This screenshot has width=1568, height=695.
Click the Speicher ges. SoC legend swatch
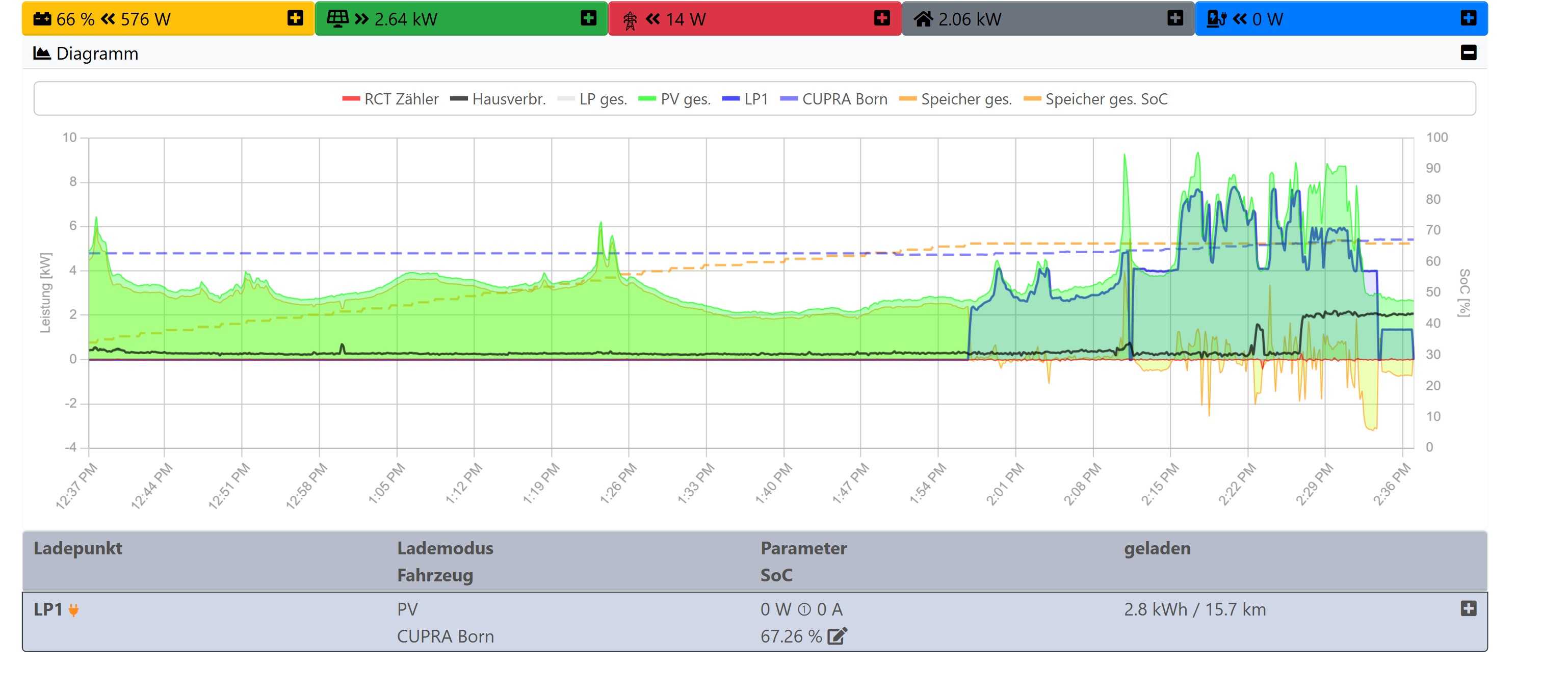(x=1032, y=99)
